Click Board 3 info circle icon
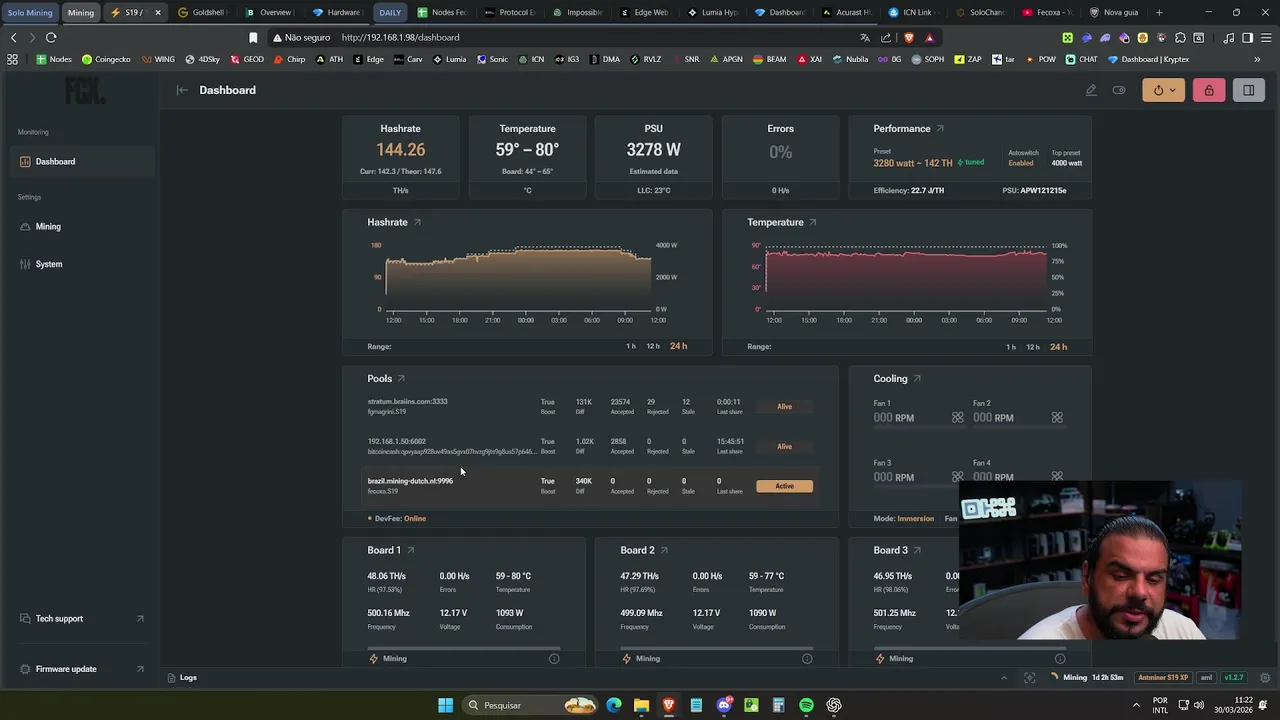The height and width of the screenshot is (720, 1280). pos(1060,659)
